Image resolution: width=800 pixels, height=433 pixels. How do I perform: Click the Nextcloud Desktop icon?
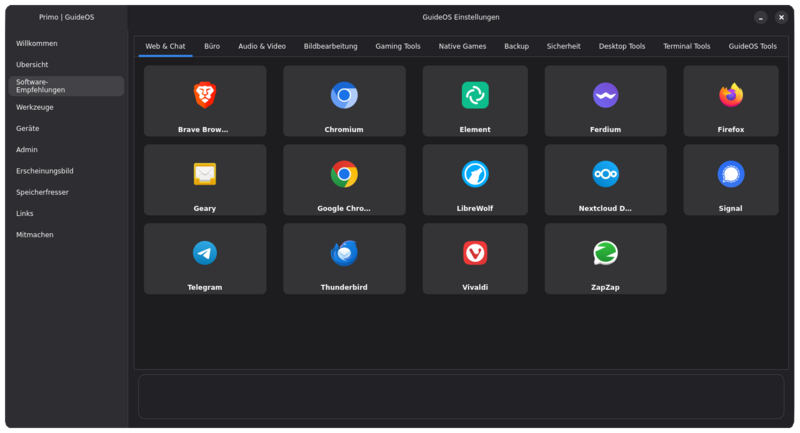coord(605,174)
